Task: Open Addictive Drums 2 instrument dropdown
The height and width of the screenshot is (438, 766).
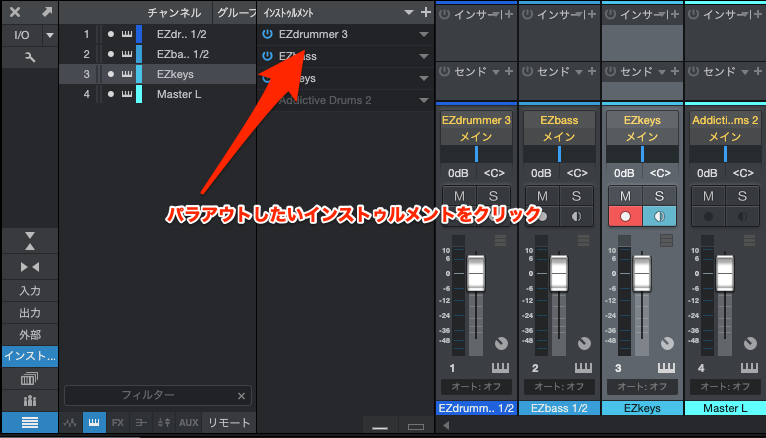Action: [425, 100]
